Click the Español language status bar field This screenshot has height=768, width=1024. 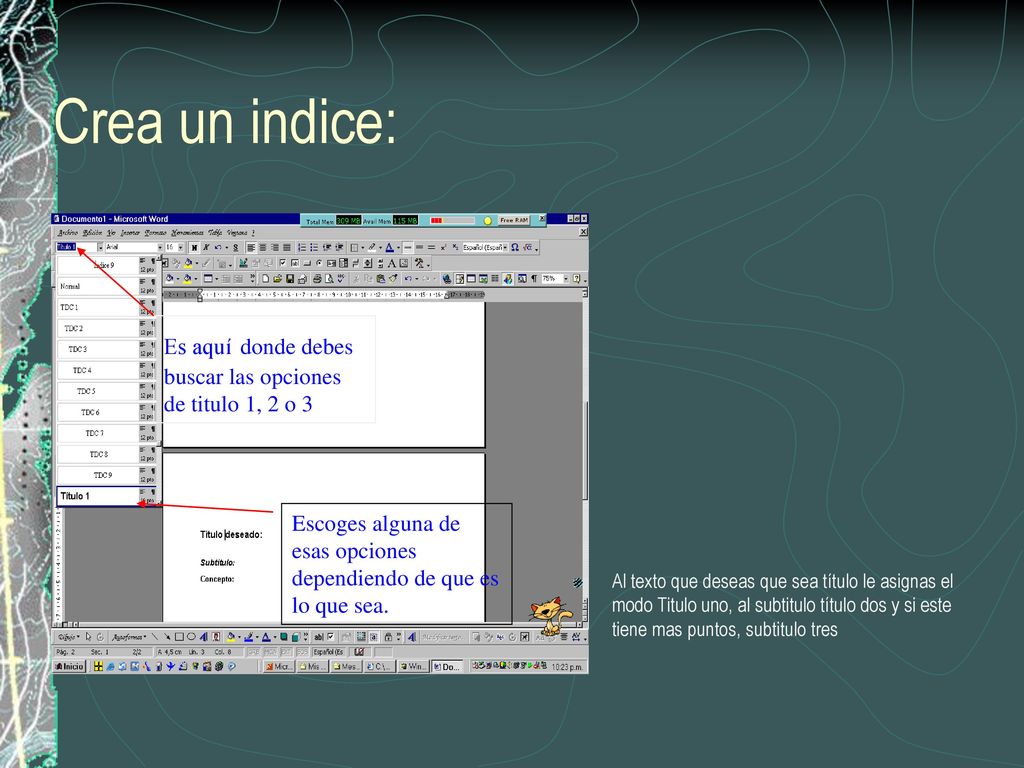[328, 651]
